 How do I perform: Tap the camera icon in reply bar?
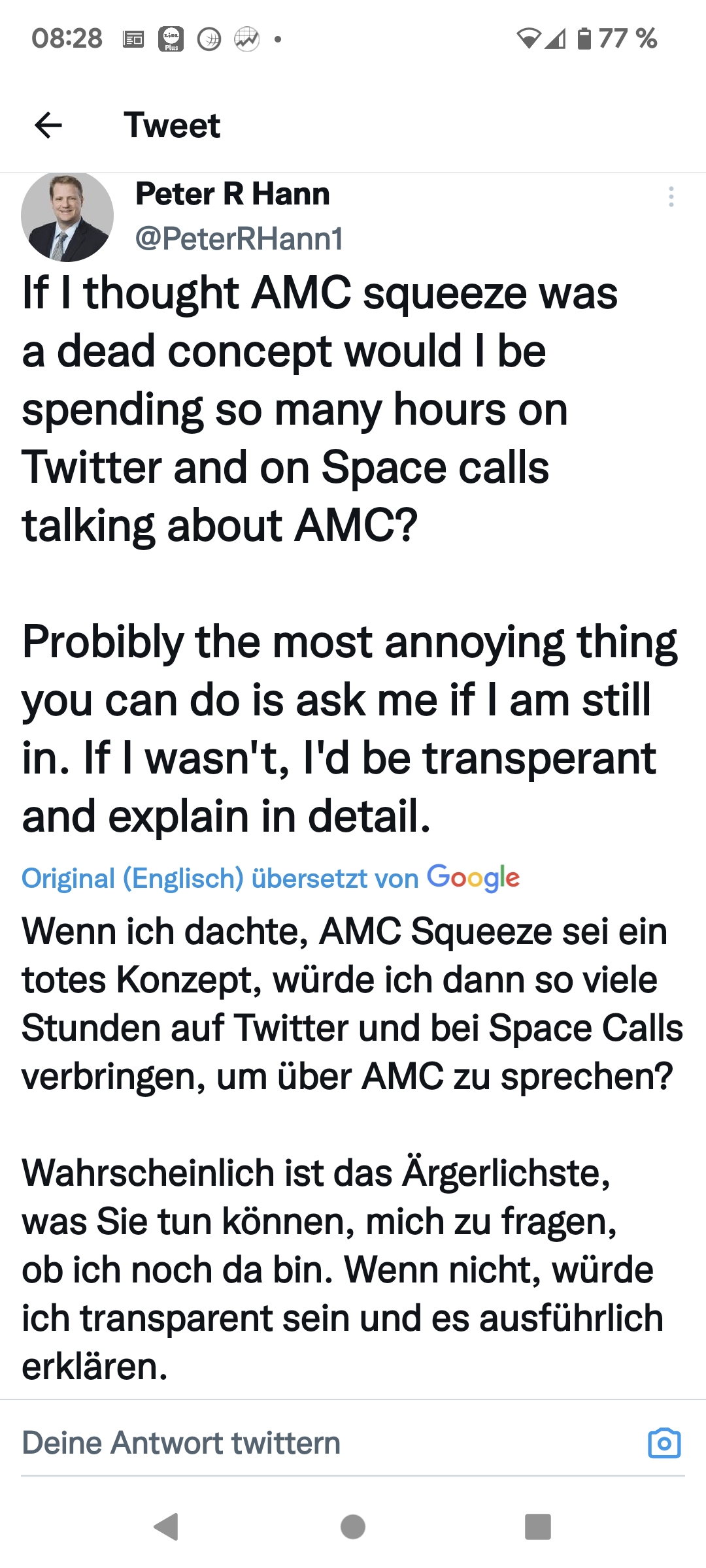point(664,1443)
